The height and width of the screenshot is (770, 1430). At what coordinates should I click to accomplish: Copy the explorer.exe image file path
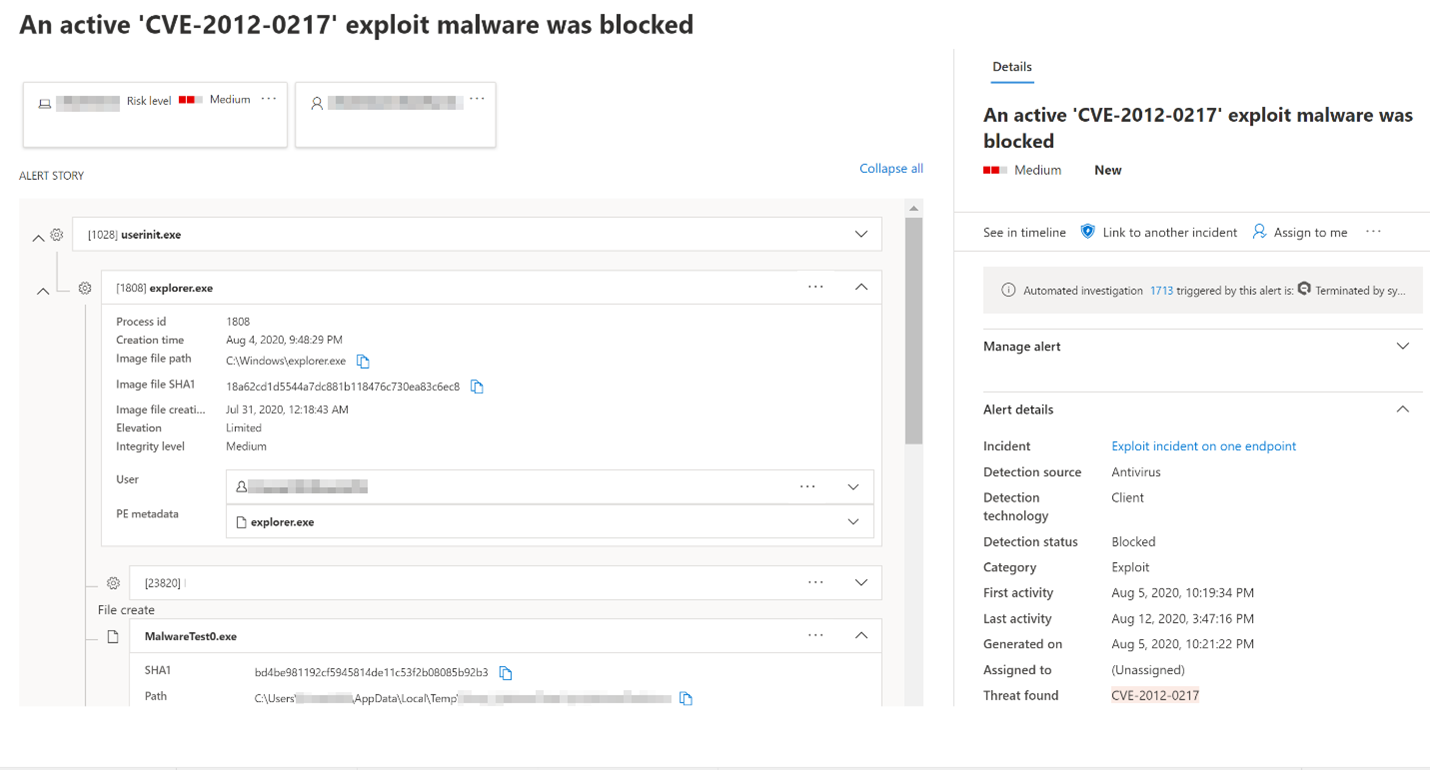[x=363, y=361]
